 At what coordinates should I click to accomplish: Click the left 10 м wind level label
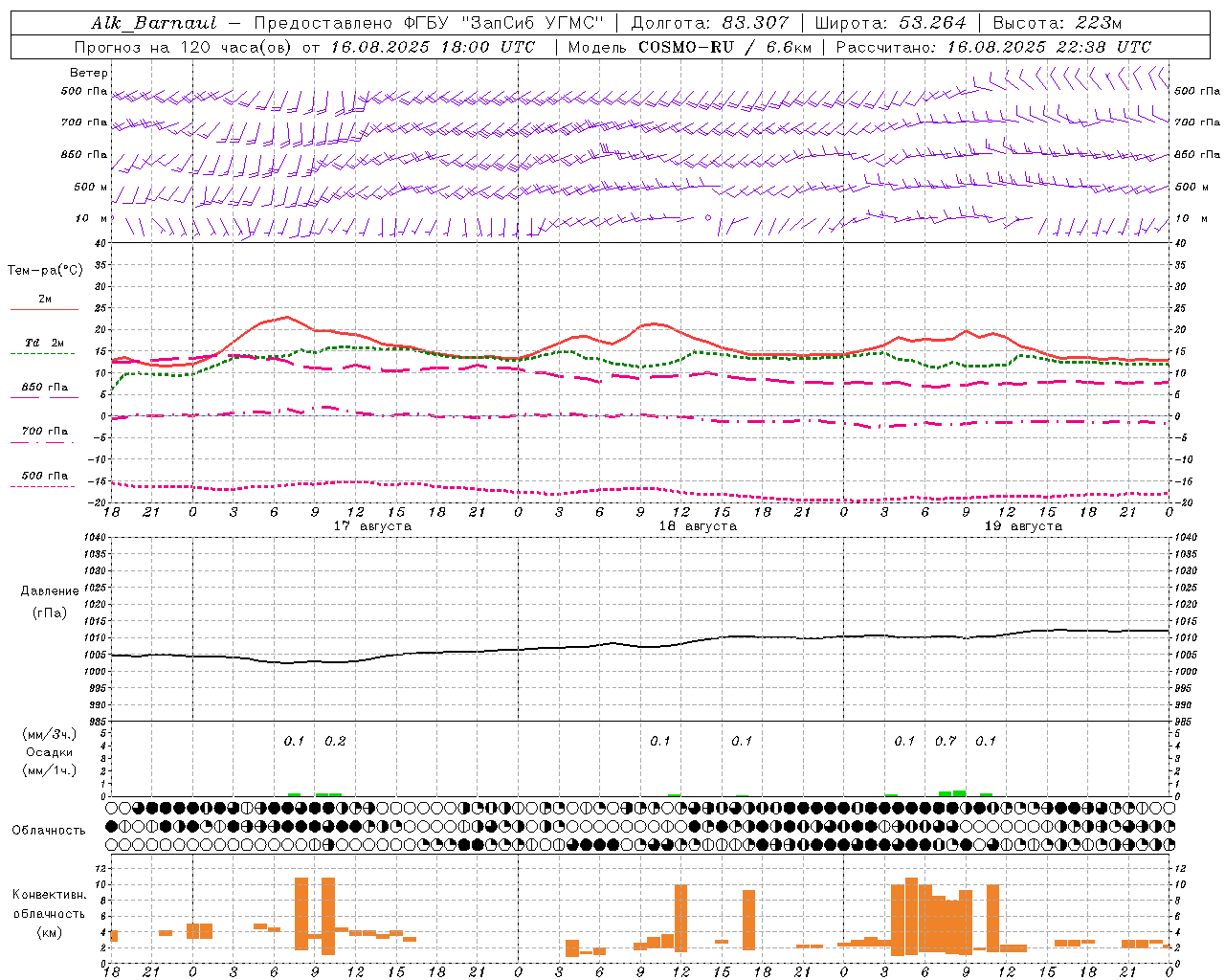[92, 218]
